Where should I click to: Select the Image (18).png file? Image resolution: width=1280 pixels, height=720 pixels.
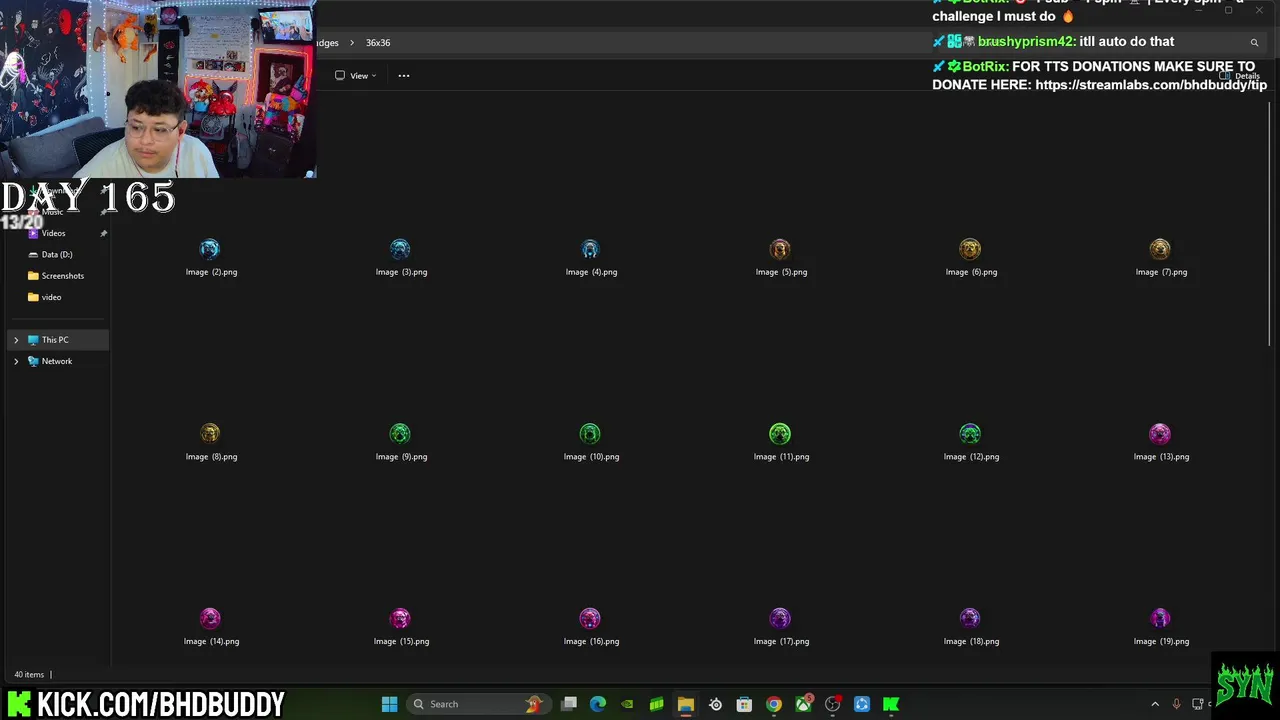(x=971, y=628)
